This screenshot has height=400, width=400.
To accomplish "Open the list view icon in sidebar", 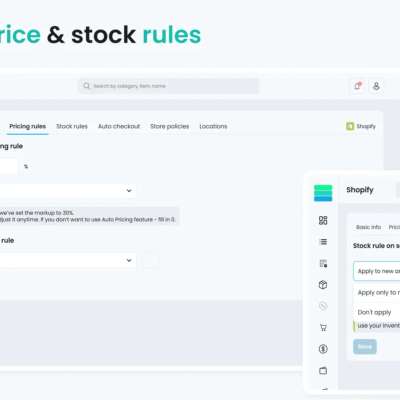I will click(x=323, y=242).
